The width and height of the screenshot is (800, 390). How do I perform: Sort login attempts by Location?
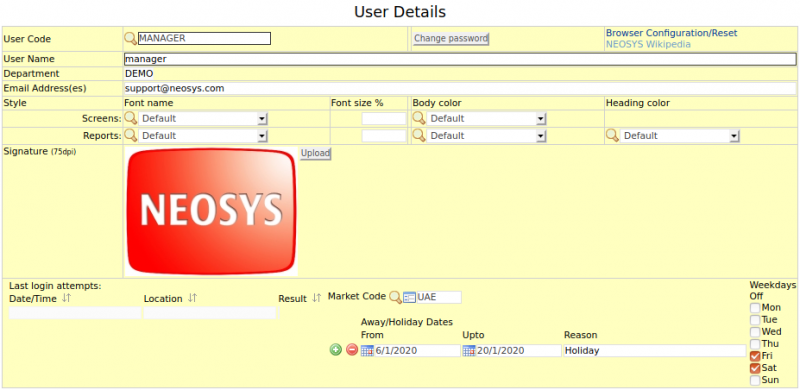coord(192,299)
